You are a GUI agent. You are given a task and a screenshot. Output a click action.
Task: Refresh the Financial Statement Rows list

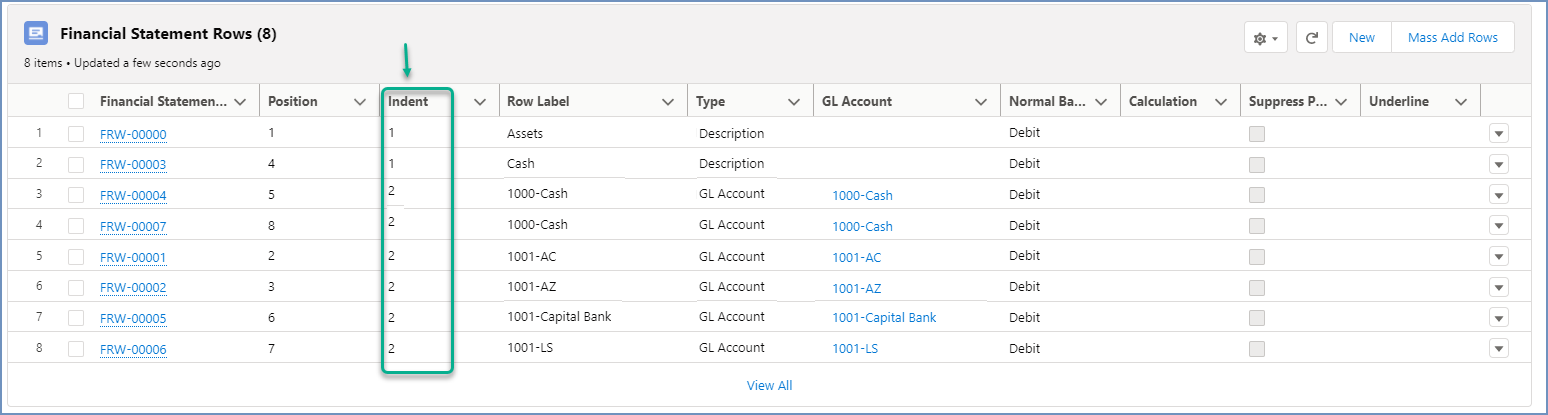[1311, 38]
